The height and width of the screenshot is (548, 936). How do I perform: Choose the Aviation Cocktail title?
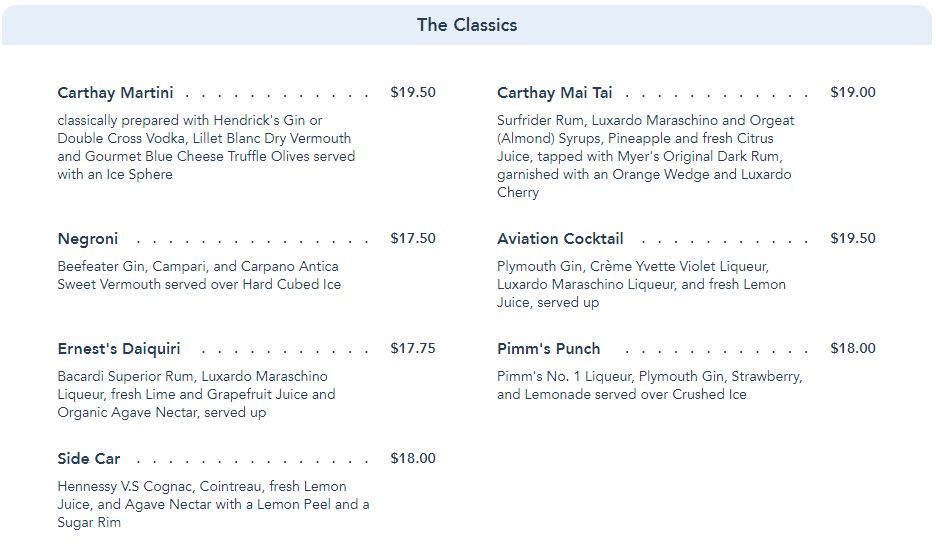point(560,239)
